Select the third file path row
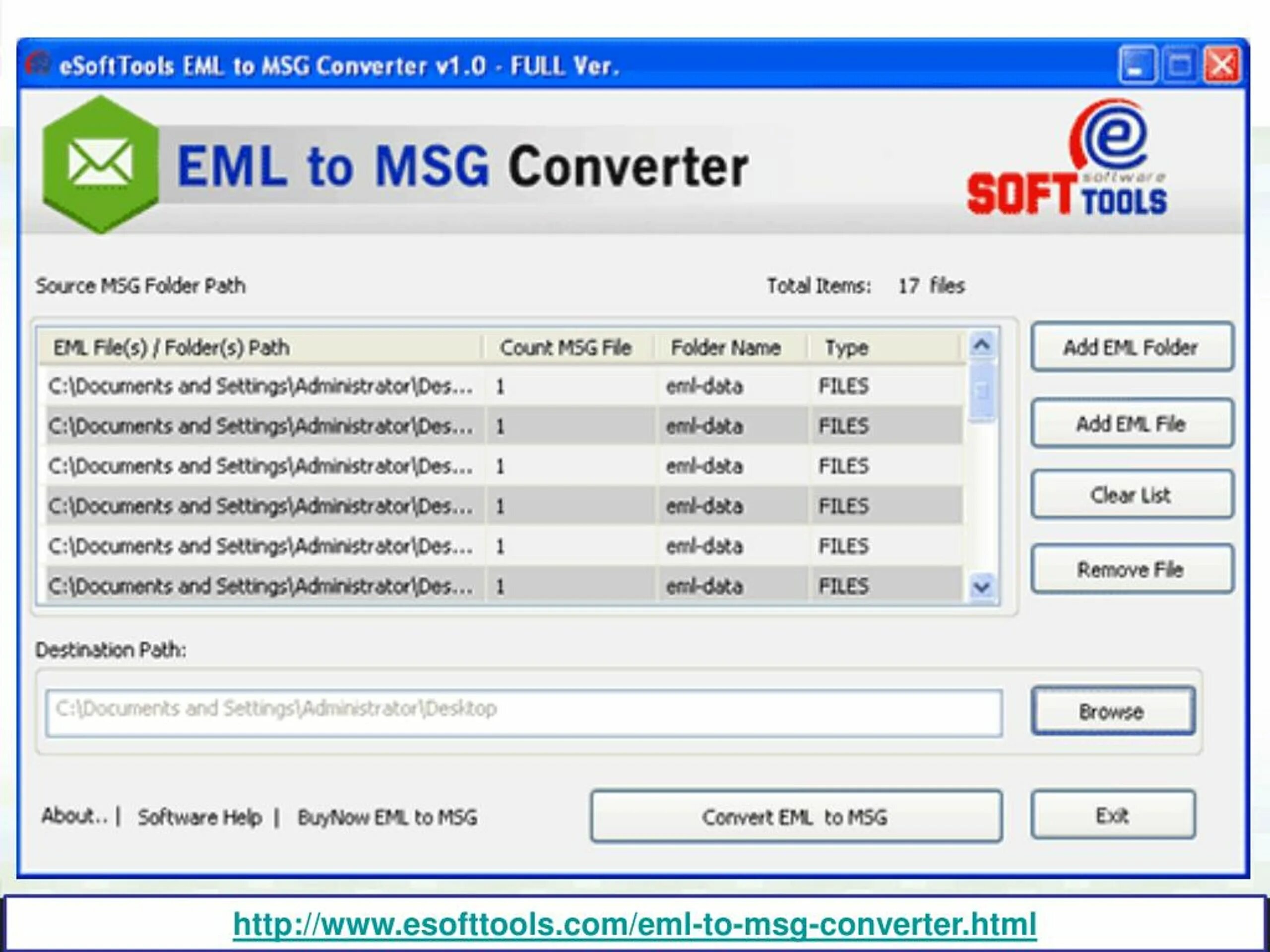The width and height of the screenshot is (1270, 952). 504,466
